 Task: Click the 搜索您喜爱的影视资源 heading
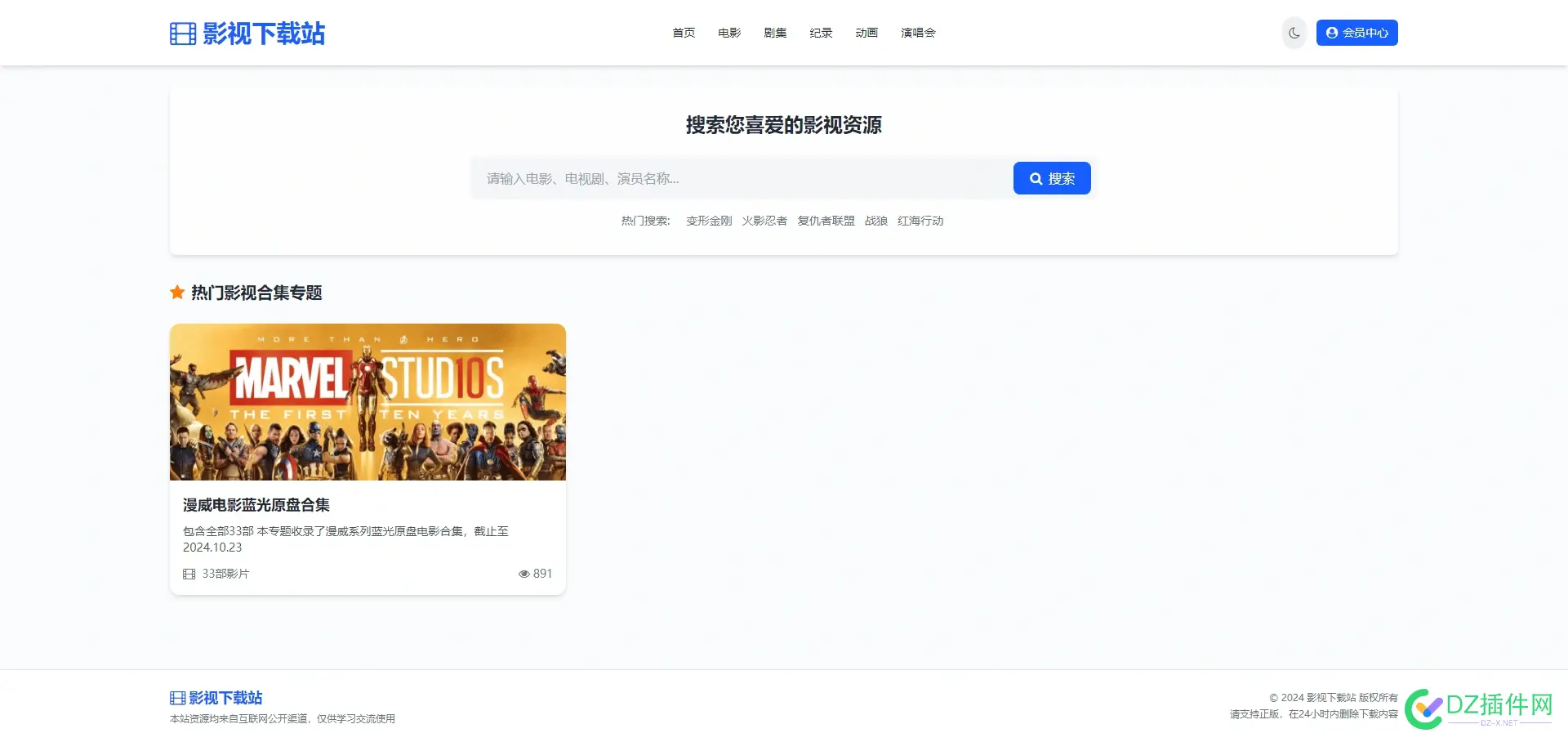click(x=784, y=125)
